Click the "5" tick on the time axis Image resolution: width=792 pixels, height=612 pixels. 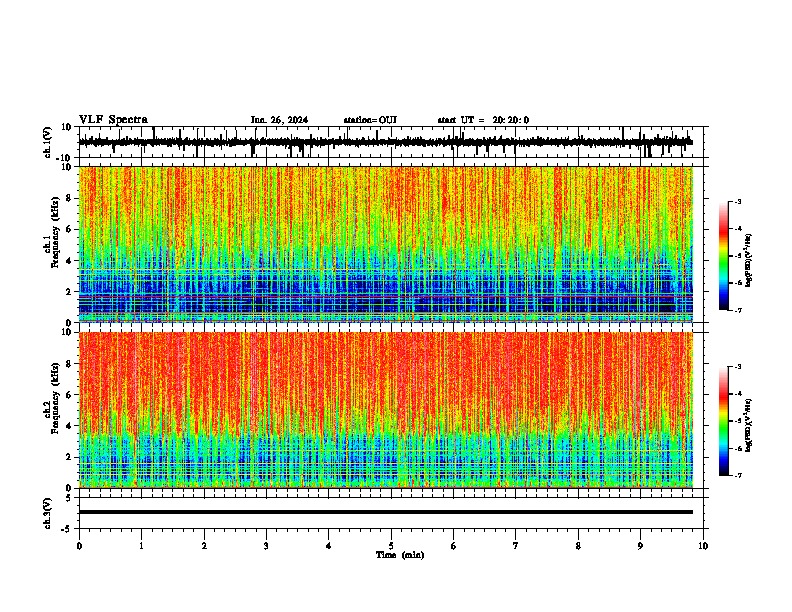(391, 546)
